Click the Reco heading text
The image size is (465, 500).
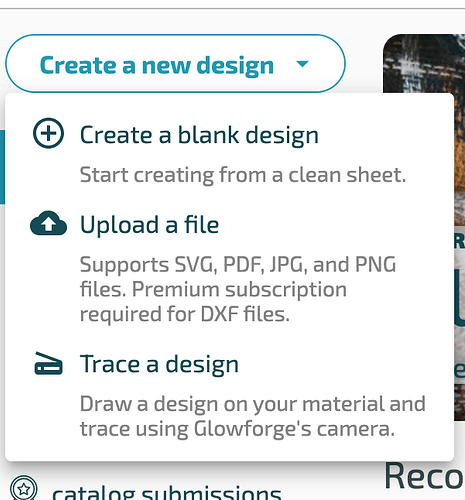424,477
